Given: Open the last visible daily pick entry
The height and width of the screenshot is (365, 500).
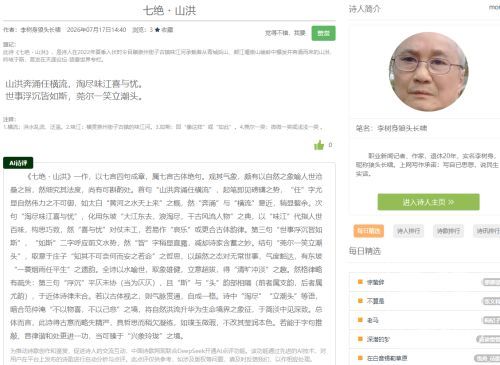Looking at the screenshot, I should (x=387, y=358).
